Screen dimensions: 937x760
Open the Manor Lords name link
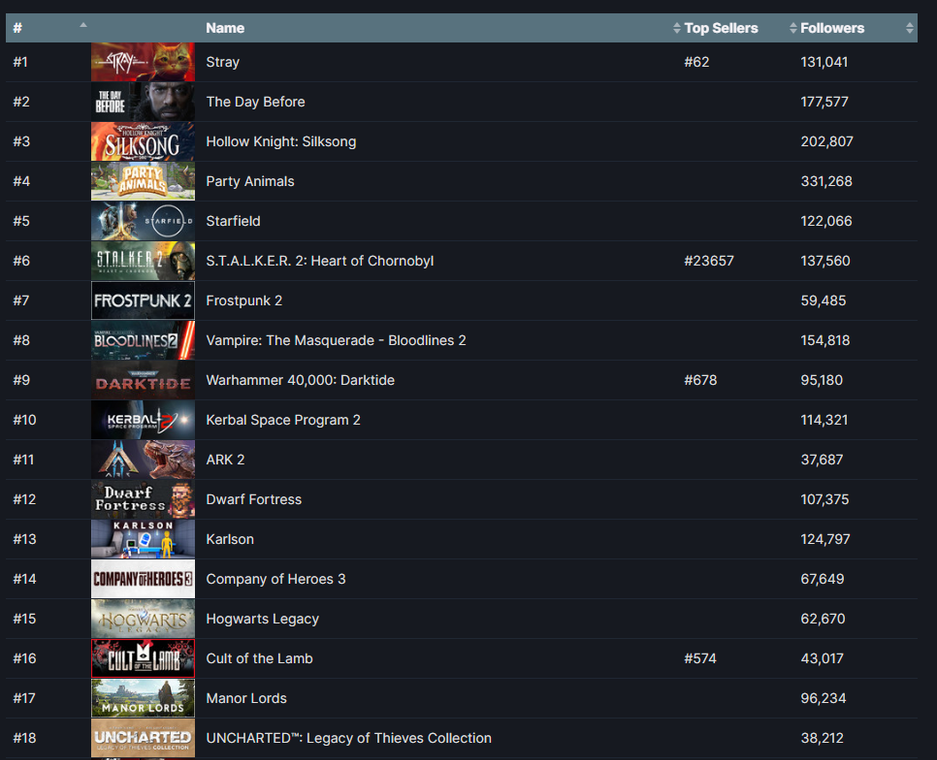click(x=246, y=698)
